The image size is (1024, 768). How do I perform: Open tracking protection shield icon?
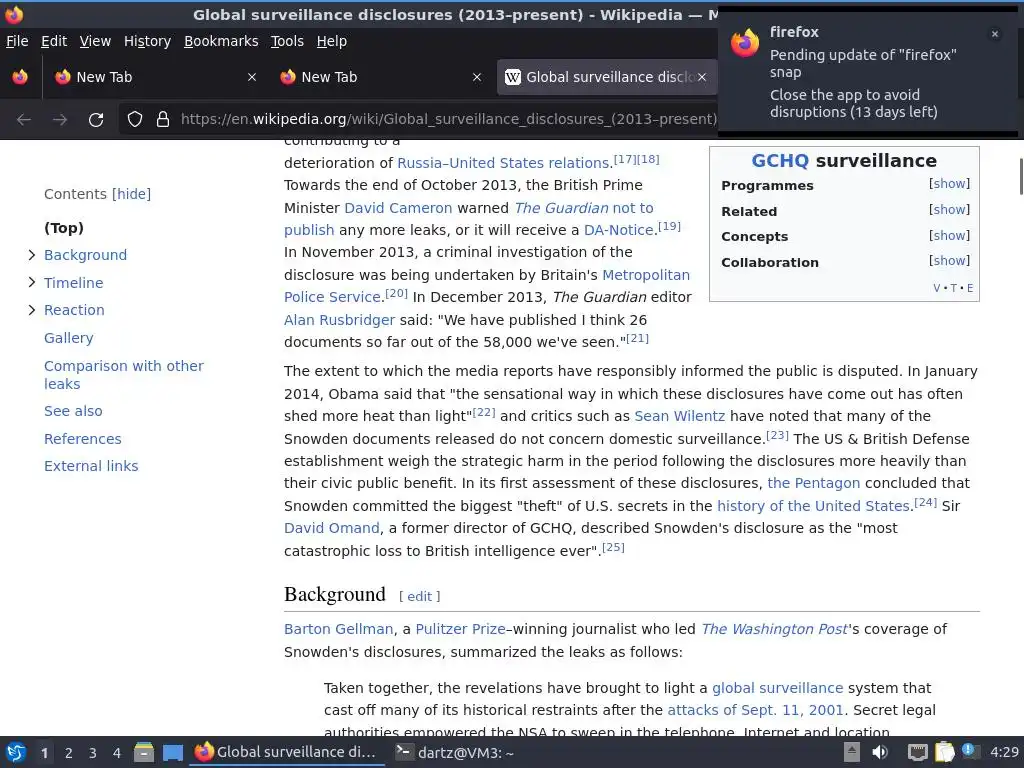coord(135,120)
